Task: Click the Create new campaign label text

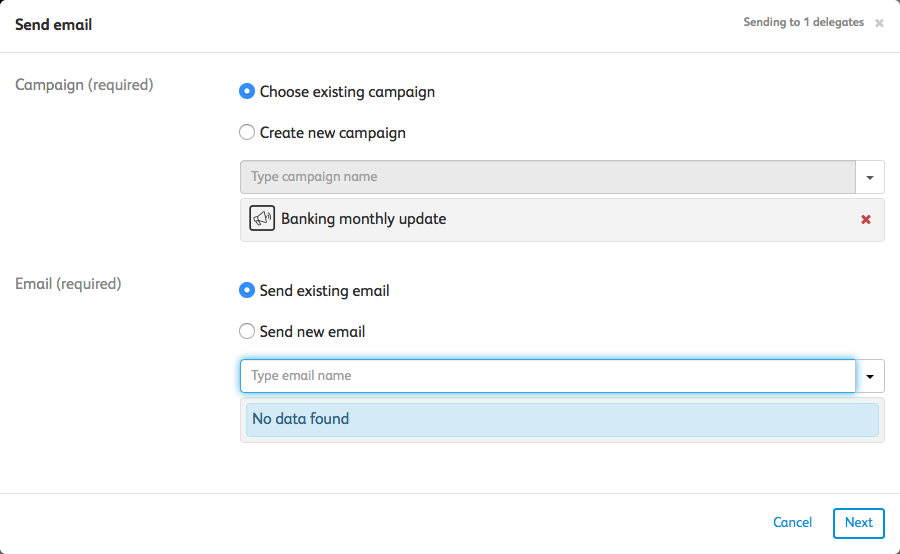Action: (332, 132)
